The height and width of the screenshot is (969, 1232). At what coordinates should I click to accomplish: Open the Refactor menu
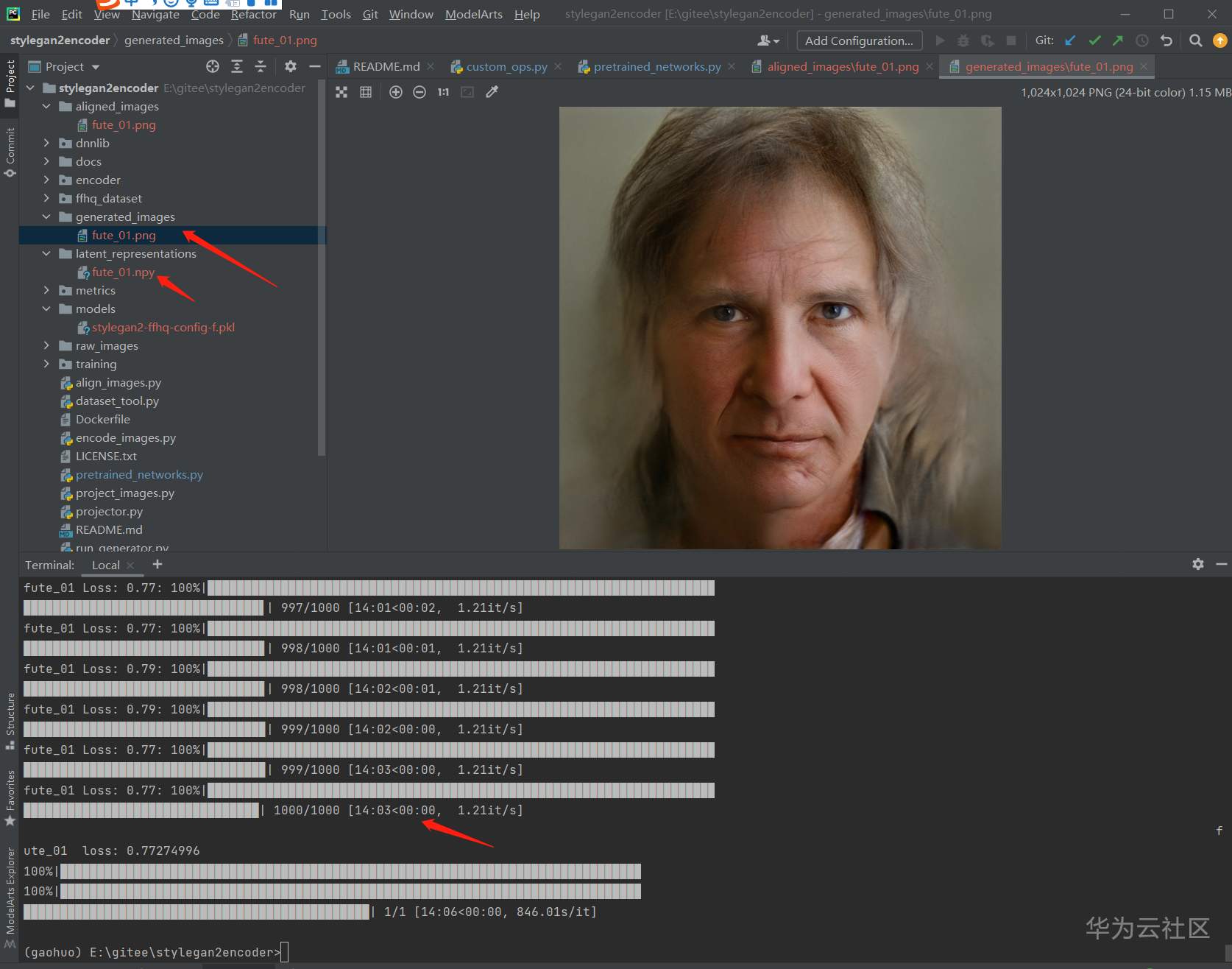pyautogui.click(x=253, y=15)
